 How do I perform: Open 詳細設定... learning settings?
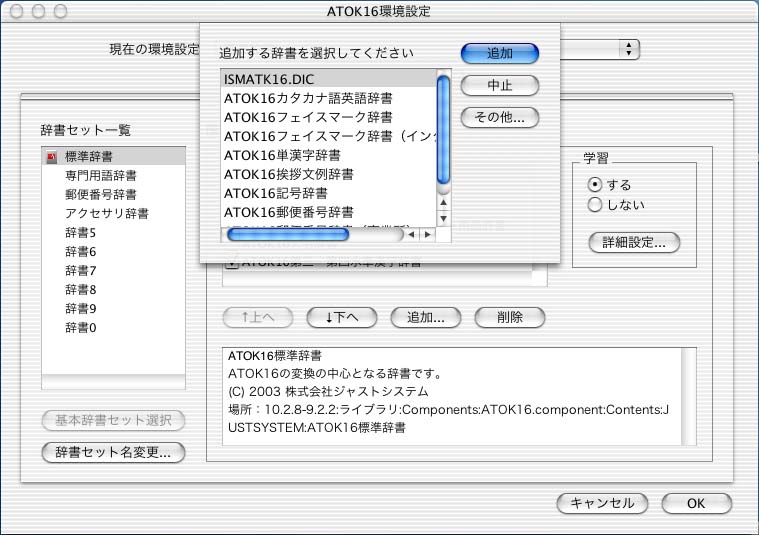tap(634, 243)
